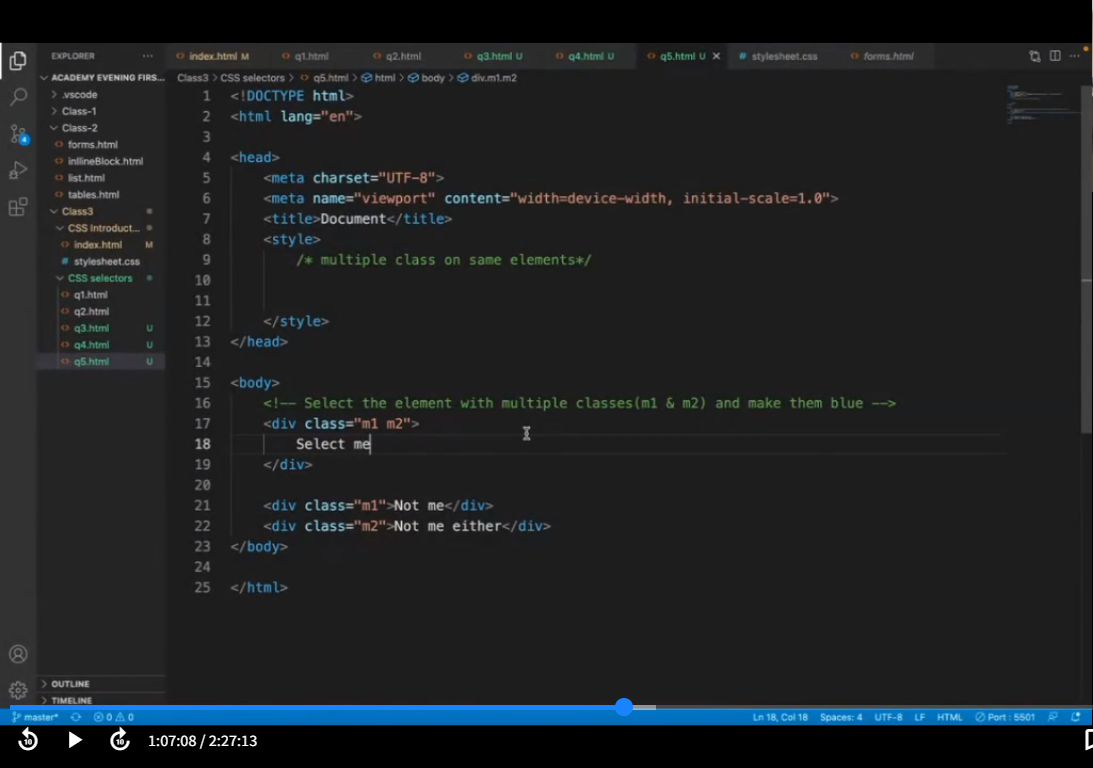
Task: Switch to the q3.html tab
Action: (x=493, y=56)
